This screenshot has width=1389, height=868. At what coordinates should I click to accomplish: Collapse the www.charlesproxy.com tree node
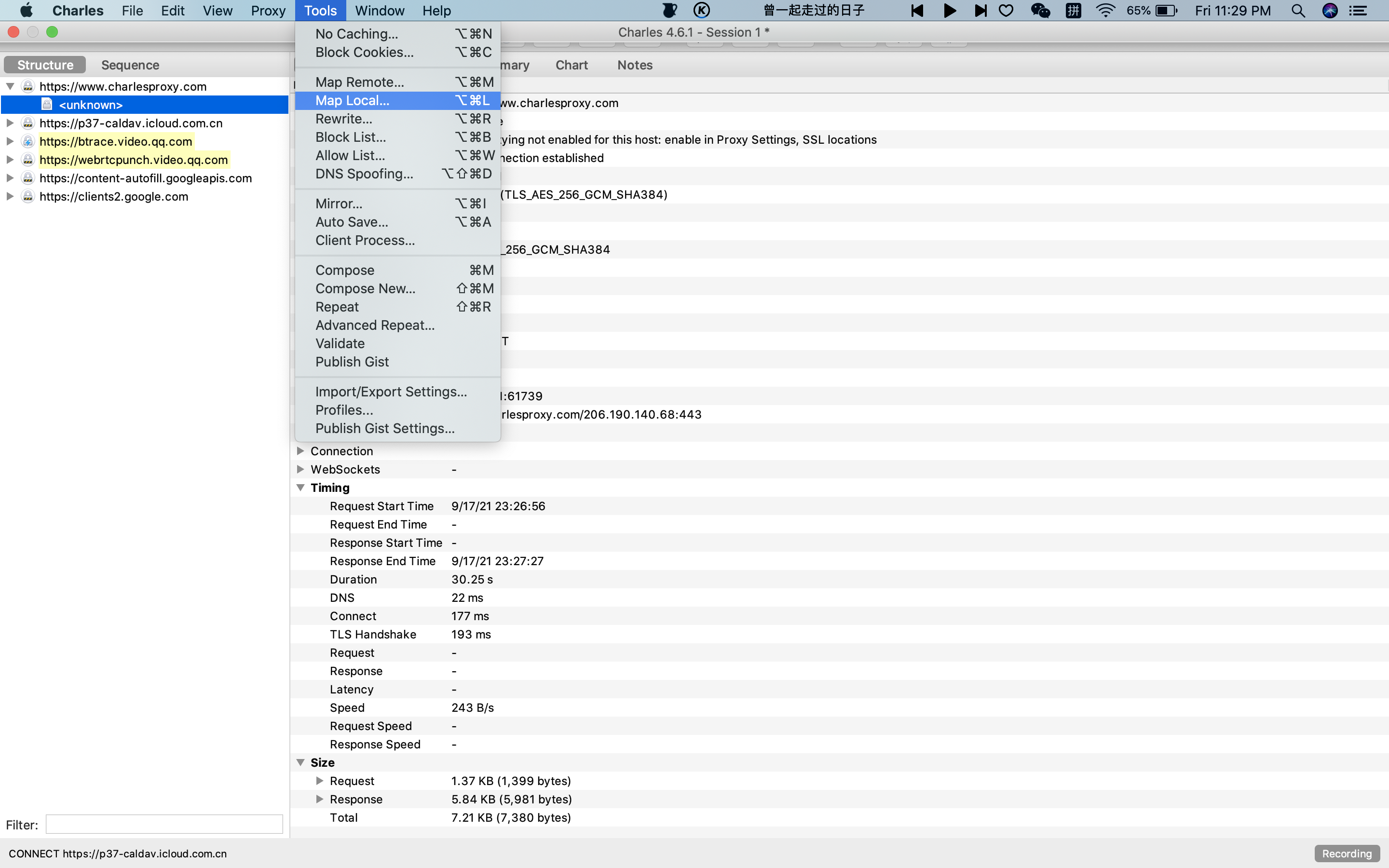(x=10, y=86)
